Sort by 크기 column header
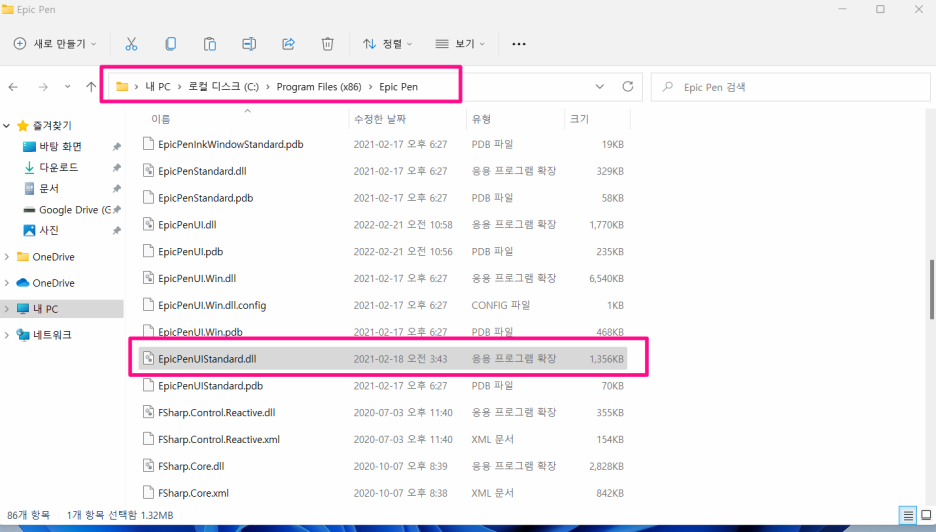936x532 pixels. coord(579,119)
